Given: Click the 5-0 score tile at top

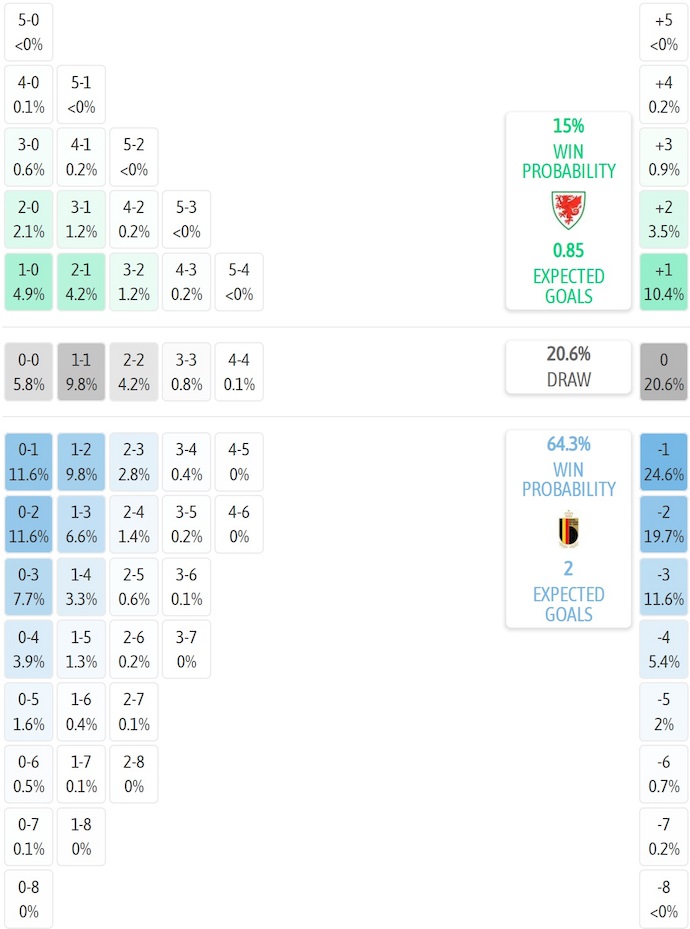Looking at the screenshot, I should pos(29,32).
